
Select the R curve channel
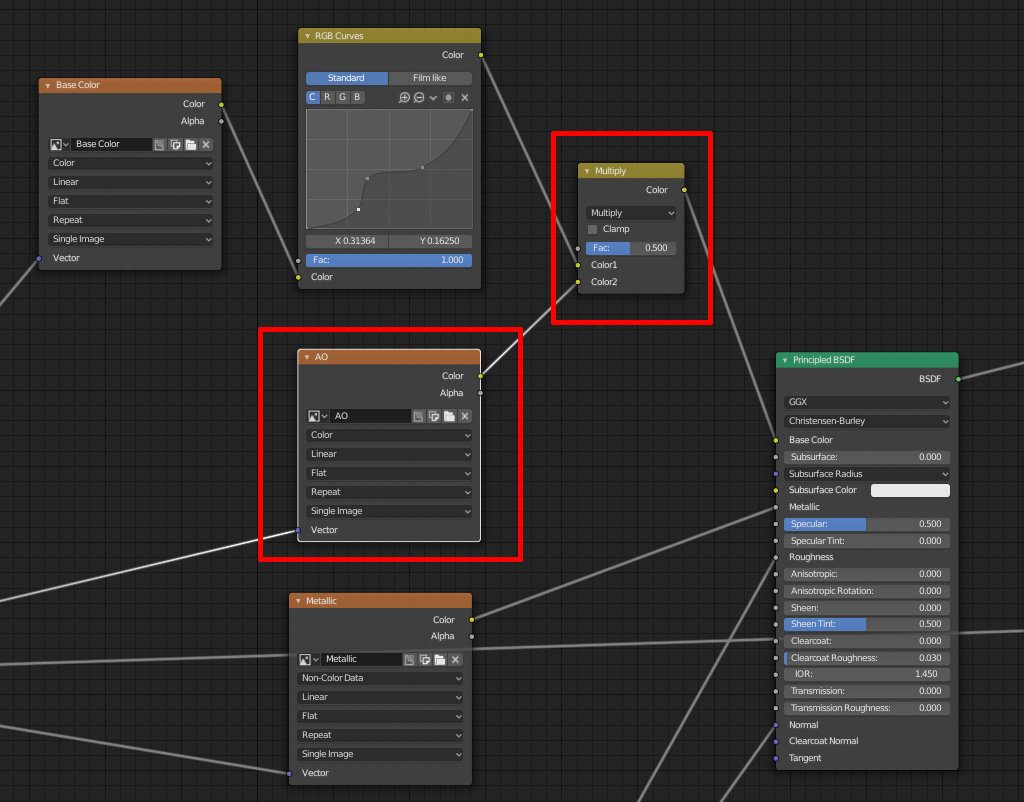(x=327, y=97)
